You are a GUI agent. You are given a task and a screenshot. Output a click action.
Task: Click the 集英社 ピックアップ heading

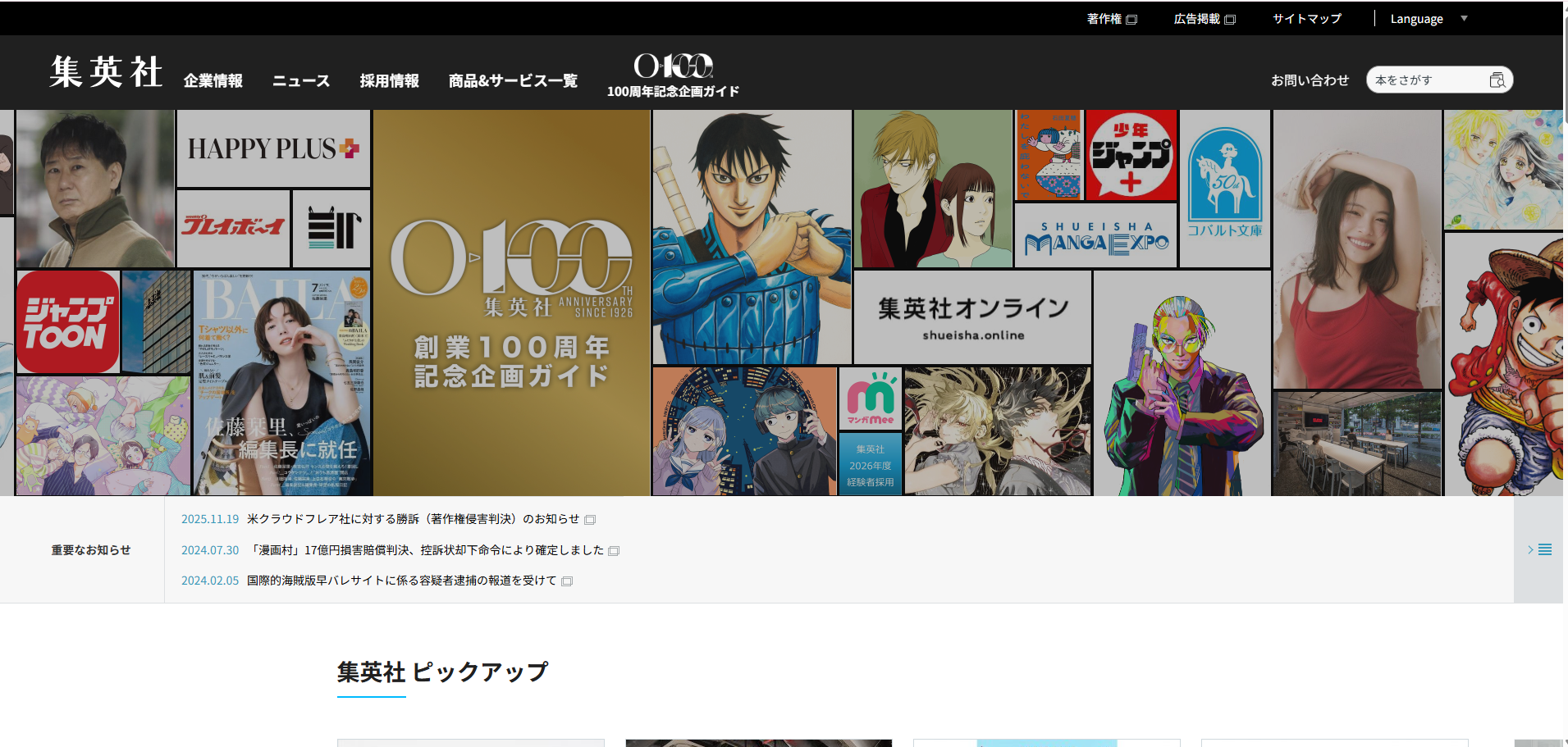click(442, 672)
